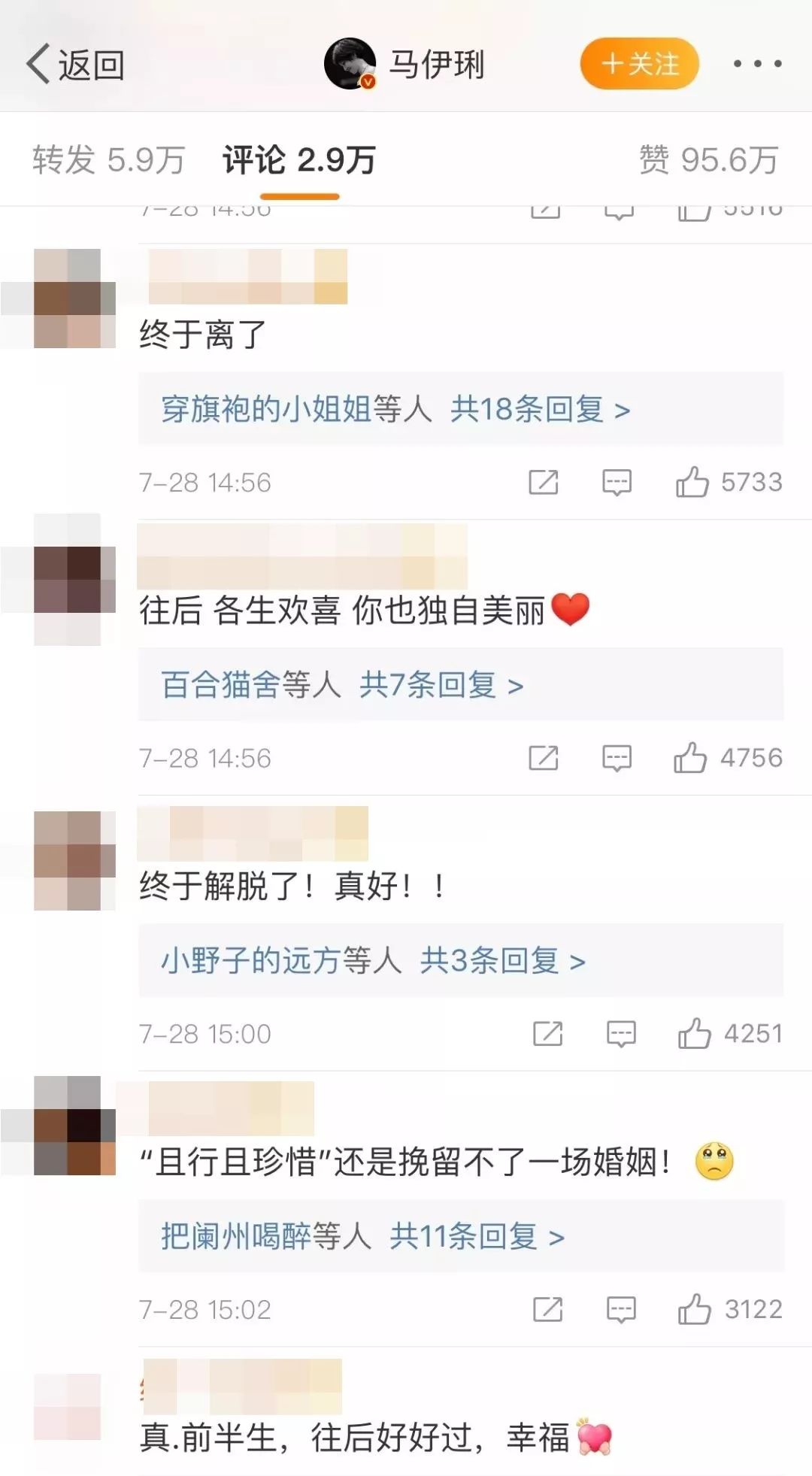The height and width of the screenshot is (1476, 812).
Task: Repost the 终于离了 comment via share icon
Action: pyautogui.click(x=544, y=482)
